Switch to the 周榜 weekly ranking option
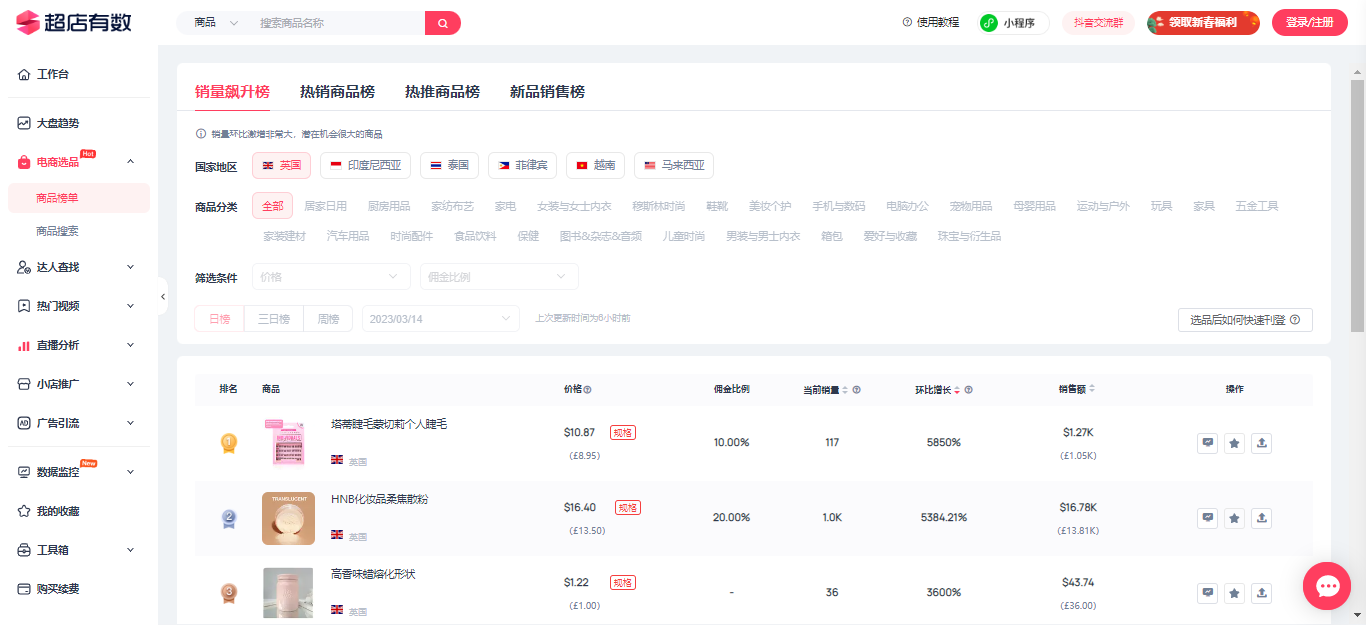 (328, 317)
